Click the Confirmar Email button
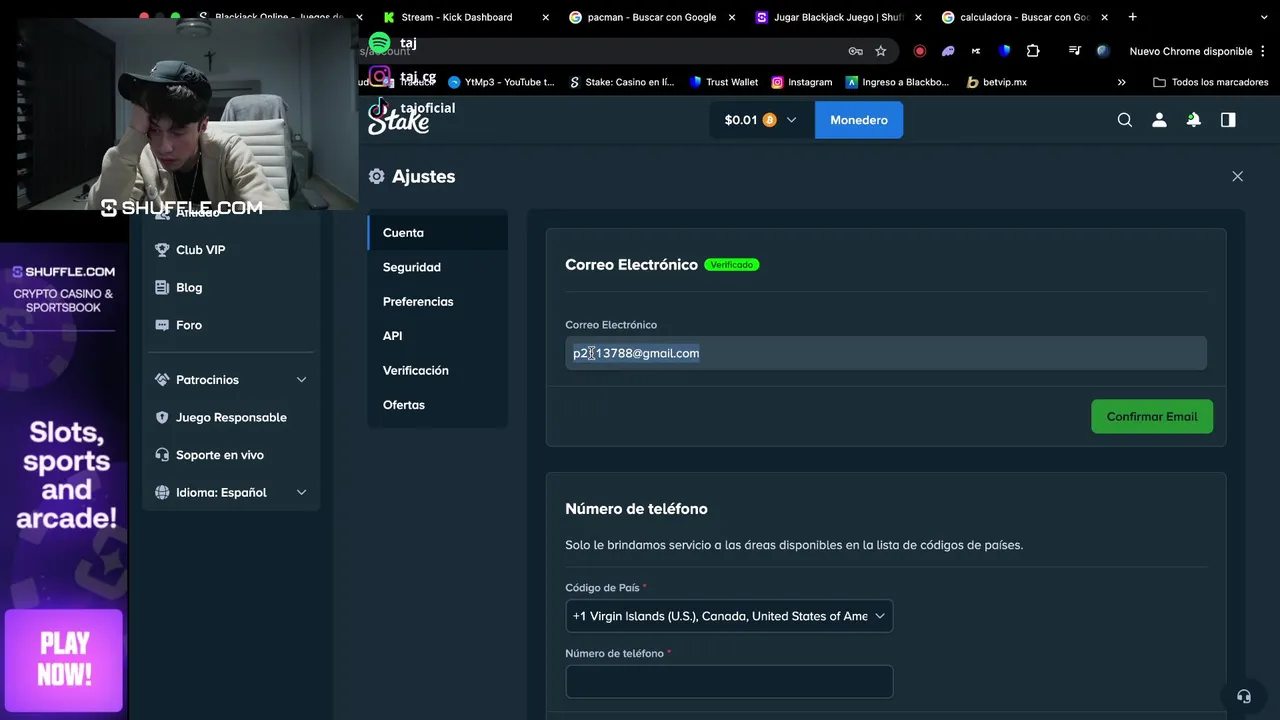This screenshot has width=1280, height=720. [1152, 416]
